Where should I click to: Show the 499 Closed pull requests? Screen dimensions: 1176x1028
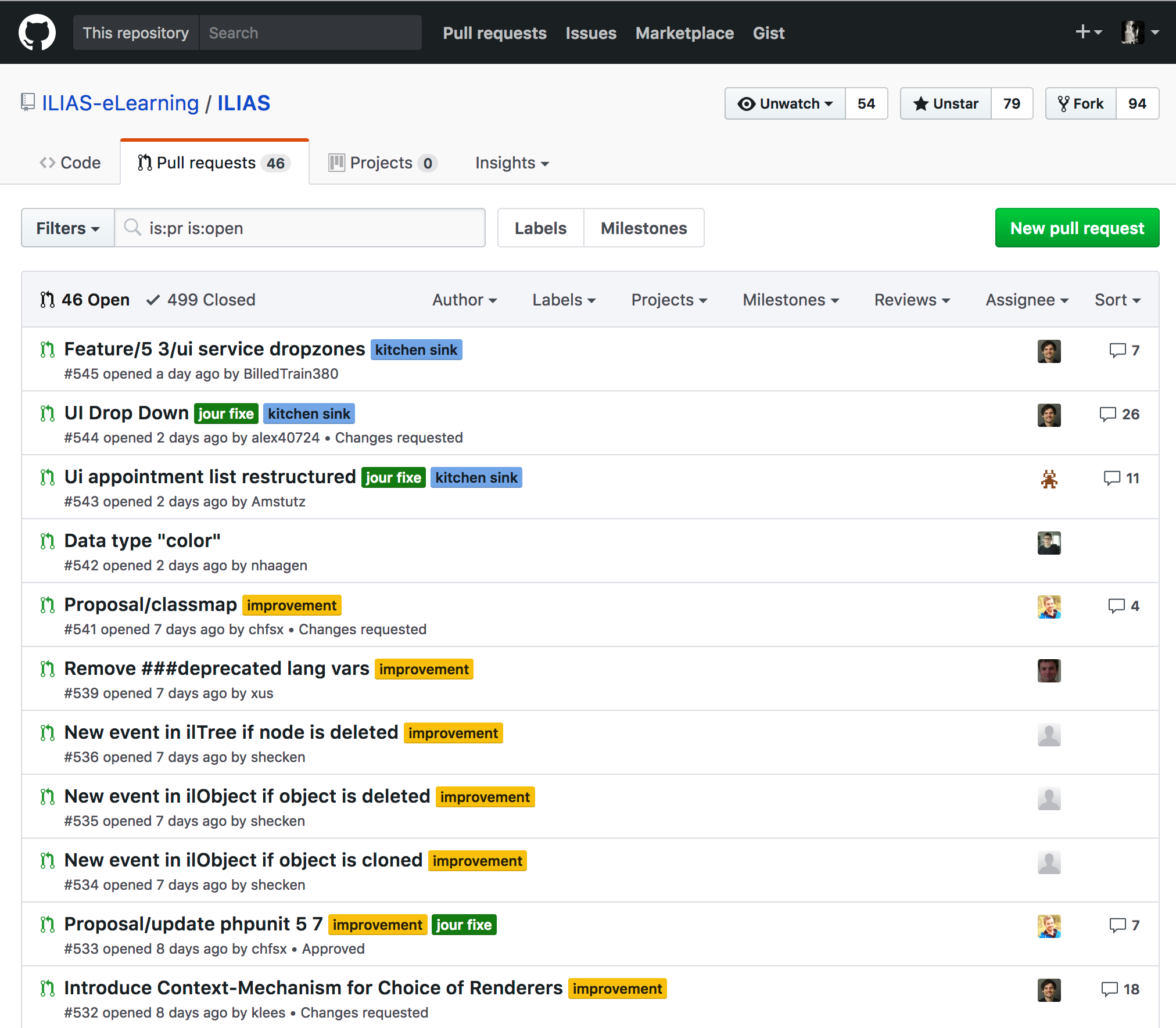tap(201, 300)
